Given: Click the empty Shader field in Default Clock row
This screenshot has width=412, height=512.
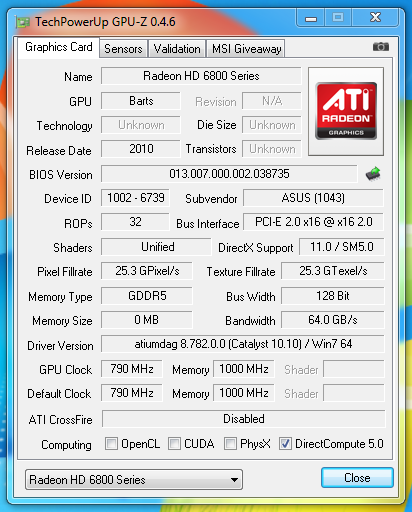Looking at the screenshot, I should pyautogui.click(x=354, y=393).
